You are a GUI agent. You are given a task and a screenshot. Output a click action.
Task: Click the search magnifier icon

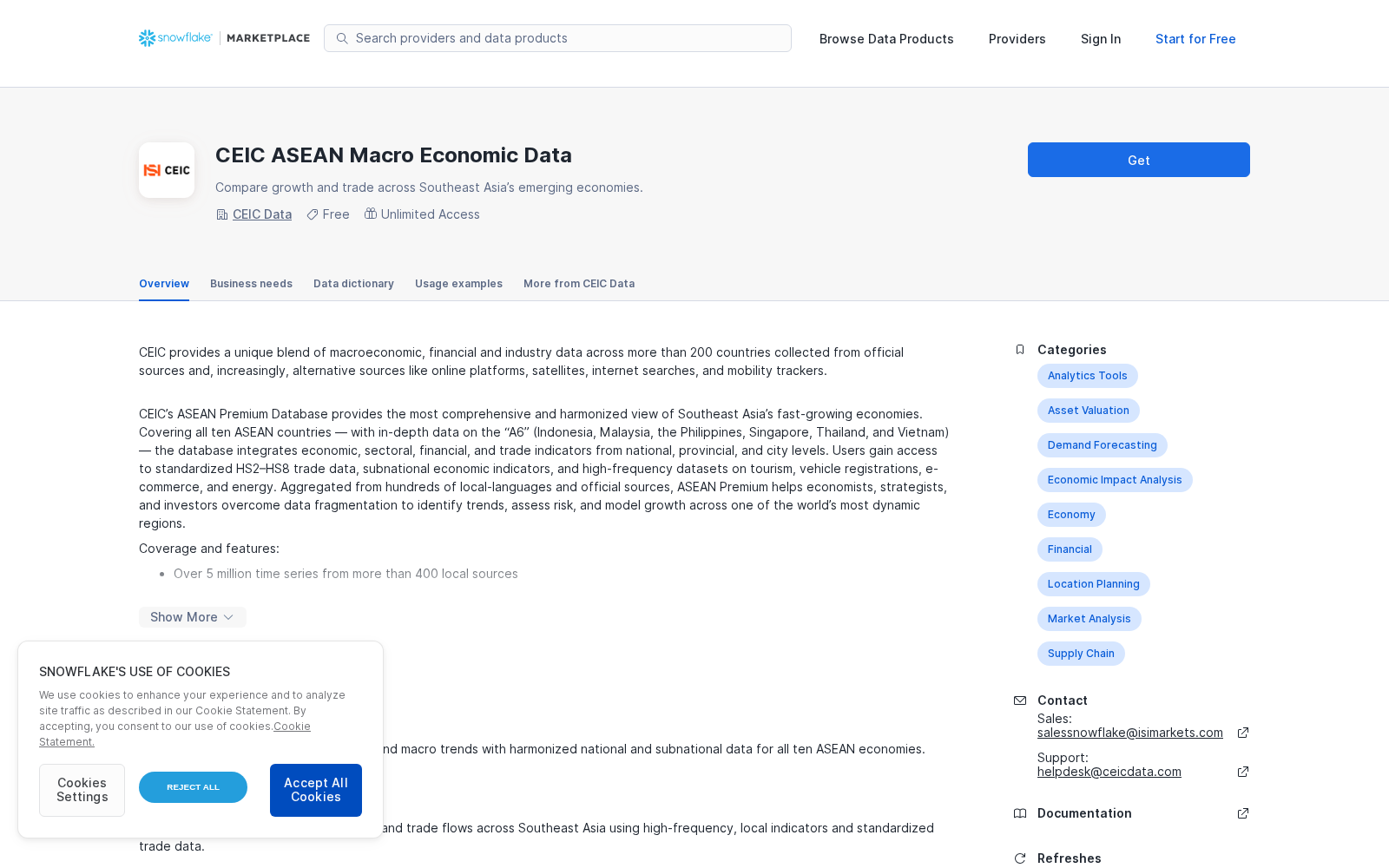(x=342, y=38)
